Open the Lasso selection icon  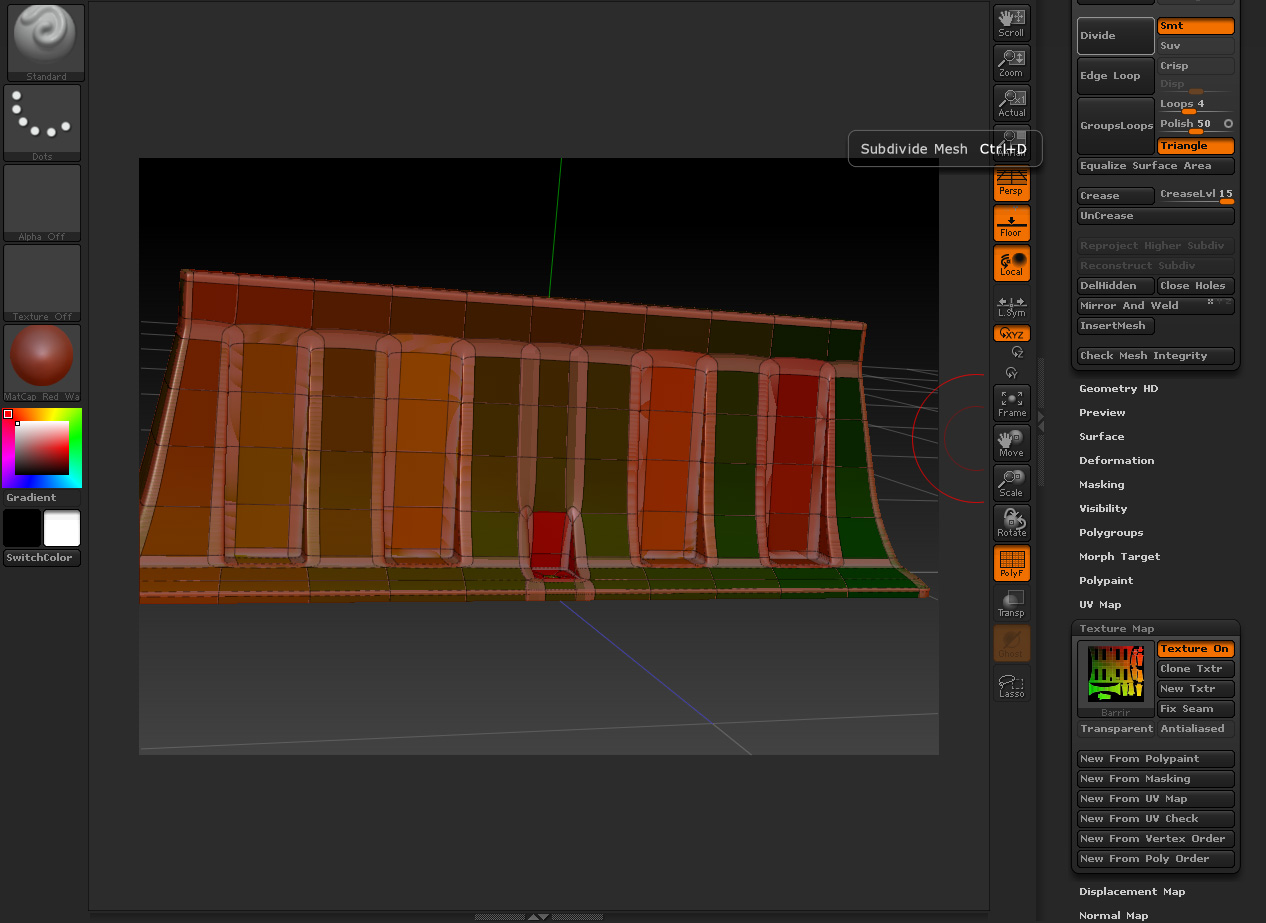click(x=1011, y=684)
